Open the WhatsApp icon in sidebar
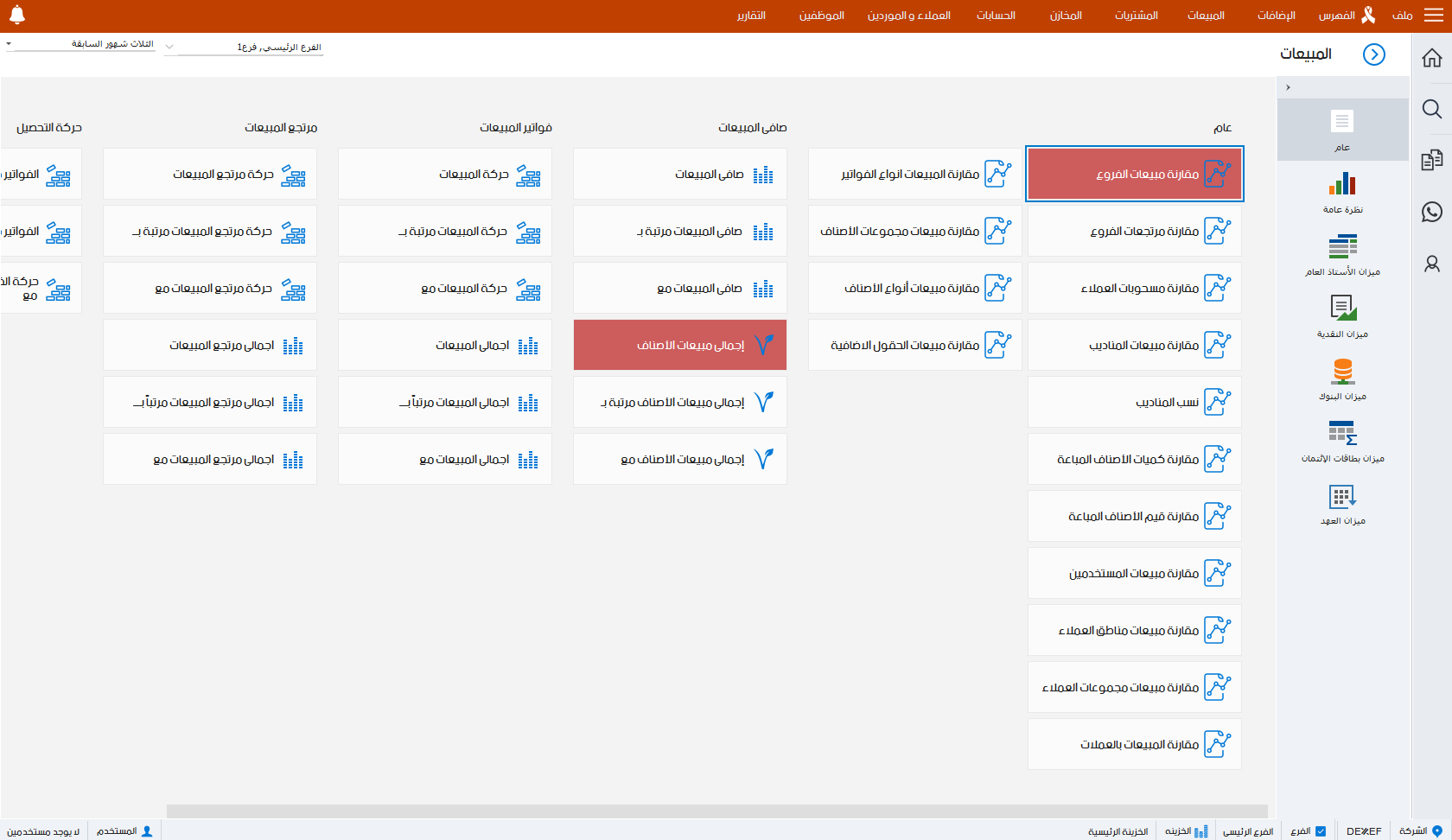1452x840 pixels. pos(1431,212)
